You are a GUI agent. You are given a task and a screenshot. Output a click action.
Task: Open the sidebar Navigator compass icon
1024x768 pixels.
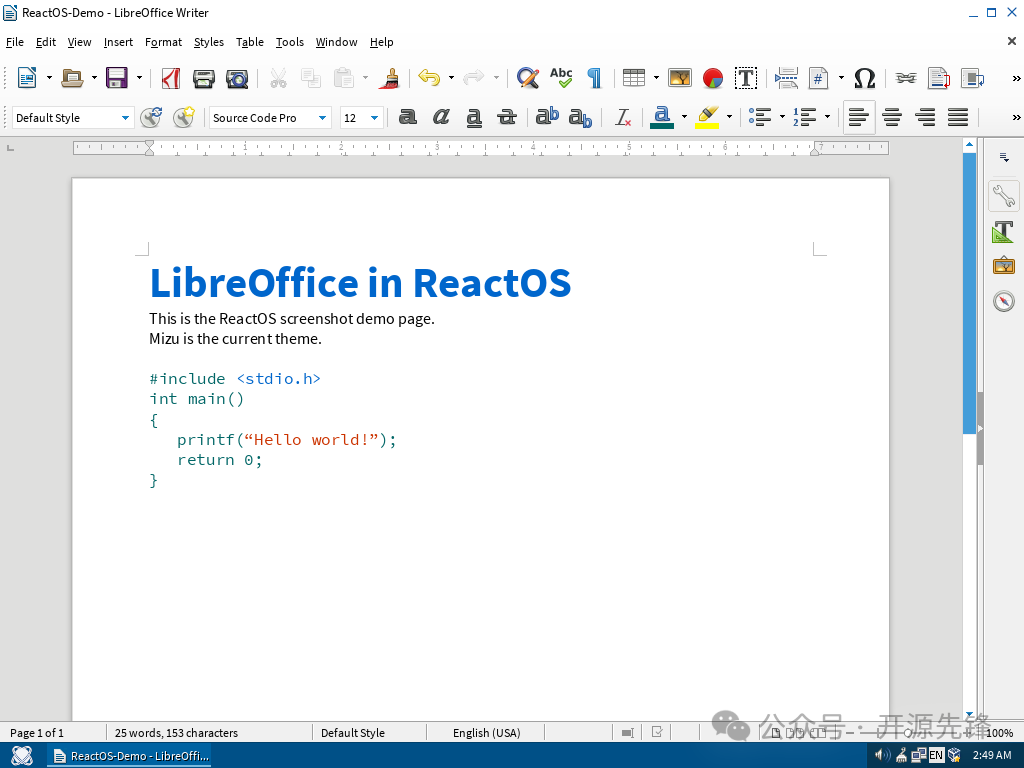pyautogui.click(x=1003, y=301)
